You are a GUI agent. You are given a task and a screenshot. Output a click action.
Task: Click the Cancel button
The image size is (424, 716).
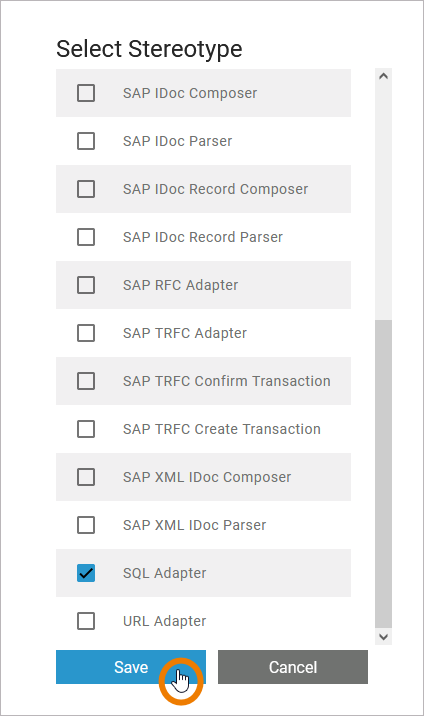pos(293,667)
